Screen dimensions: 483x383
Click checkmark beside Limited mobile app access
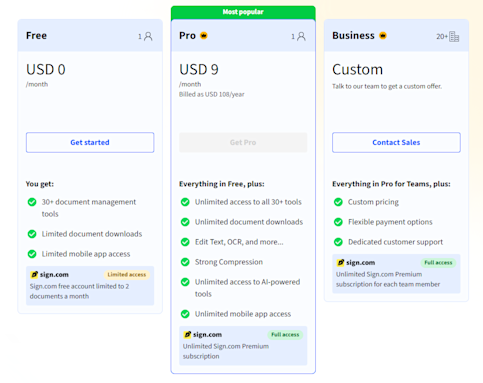point(32,254)
